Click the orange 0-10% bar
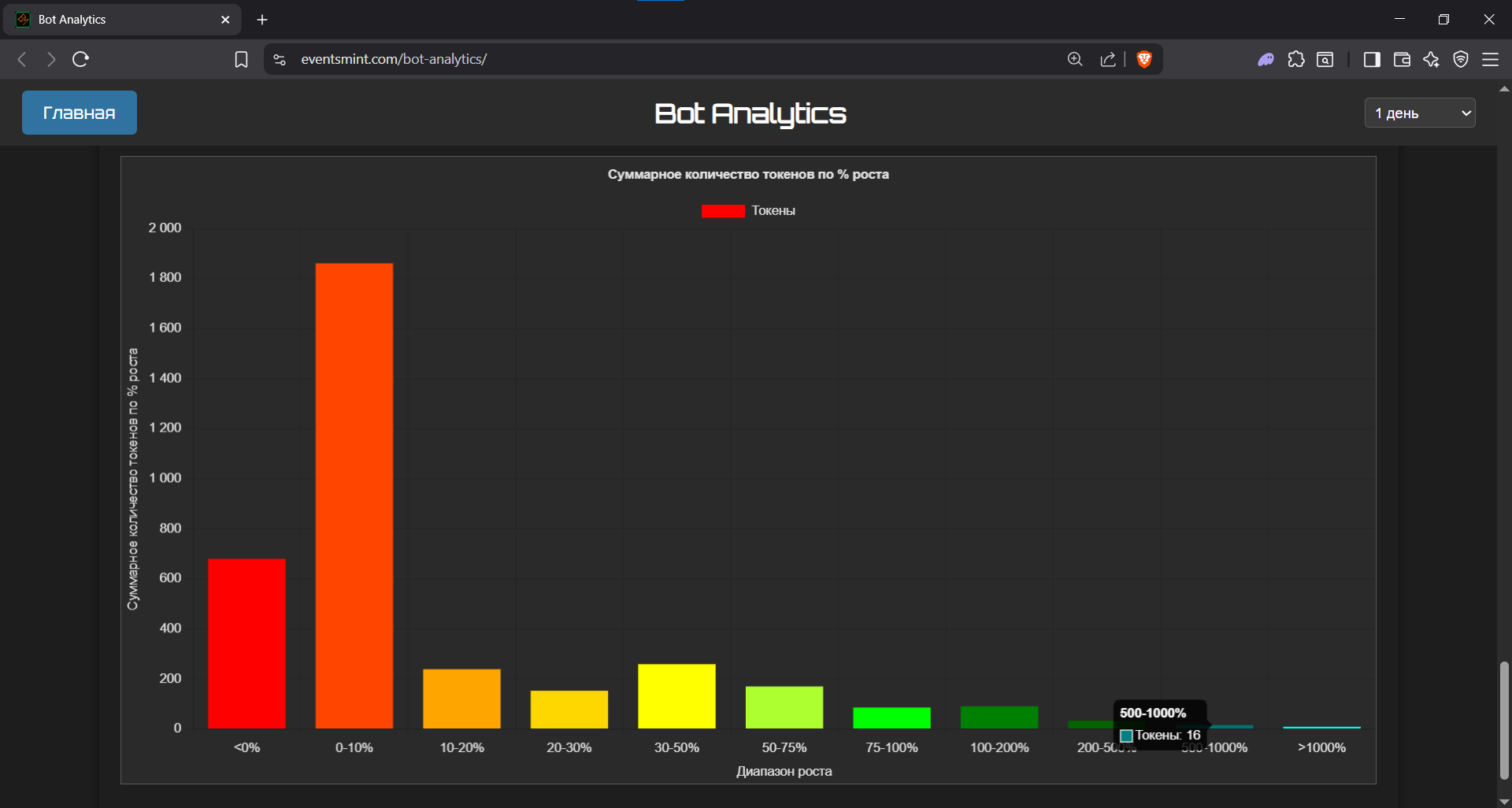Screen dimensions: 1512x808 coord(354,495)
